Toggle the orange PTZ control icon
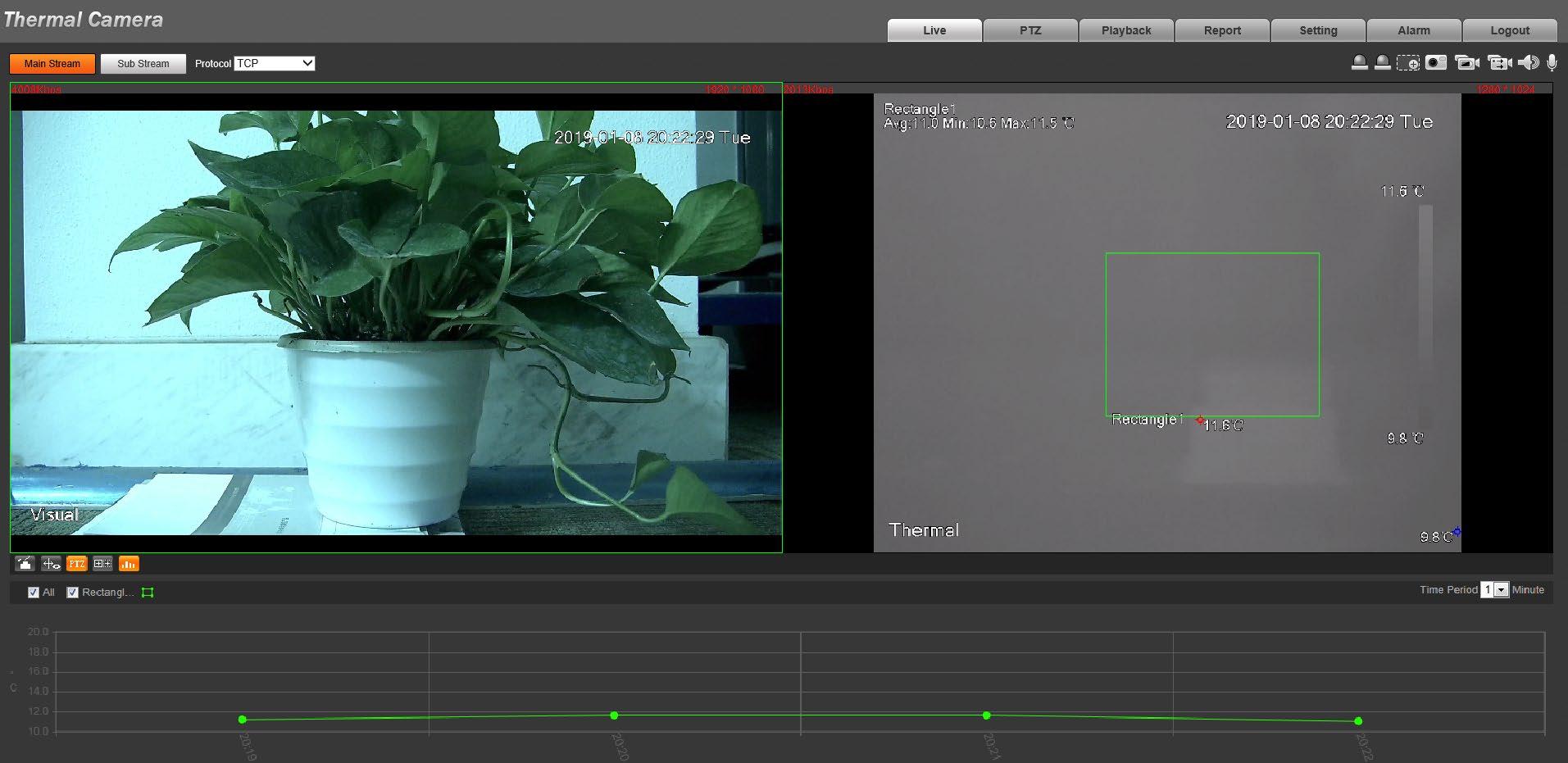 (77, 564)
